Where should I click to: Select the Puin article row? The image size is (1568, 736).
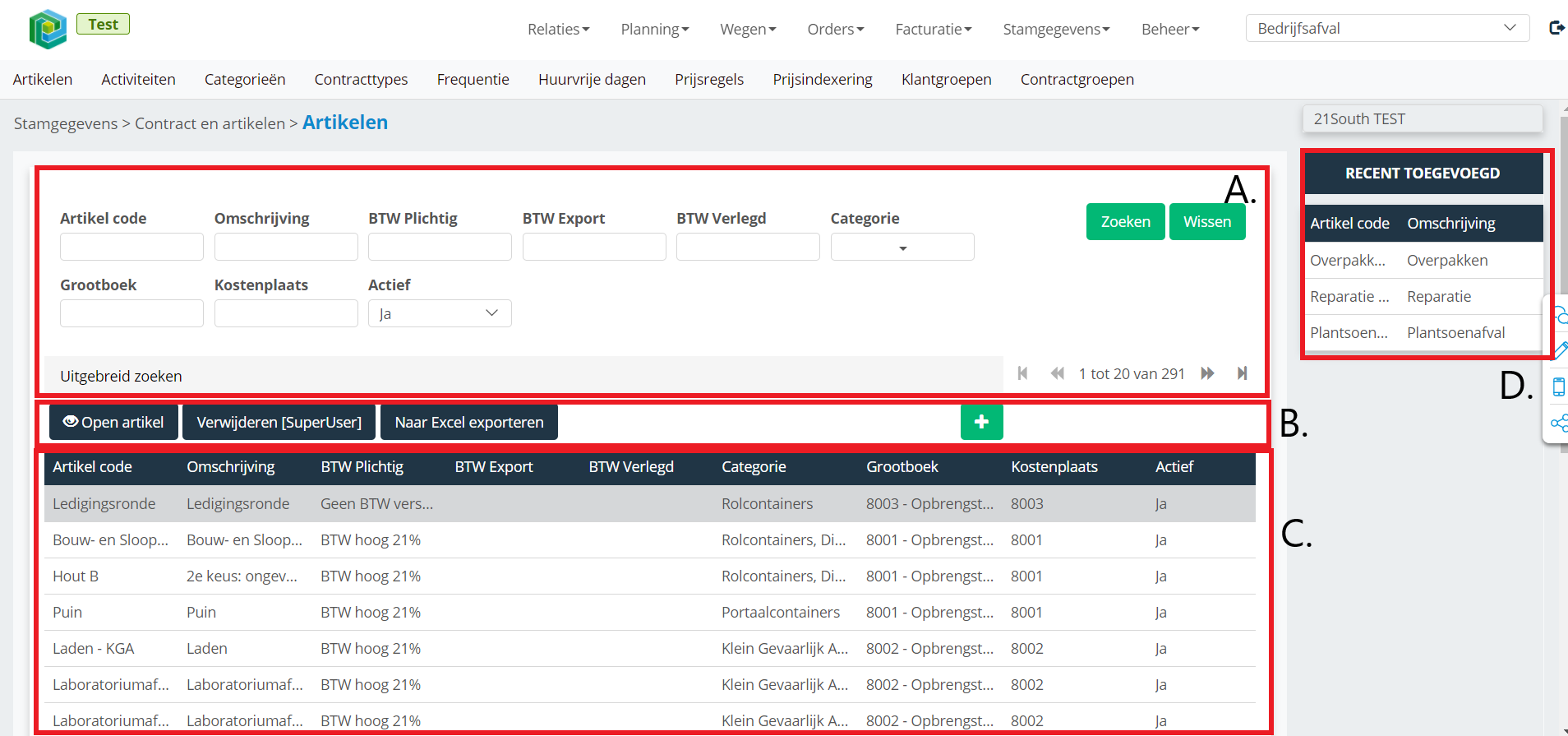[x=650, y=612]
